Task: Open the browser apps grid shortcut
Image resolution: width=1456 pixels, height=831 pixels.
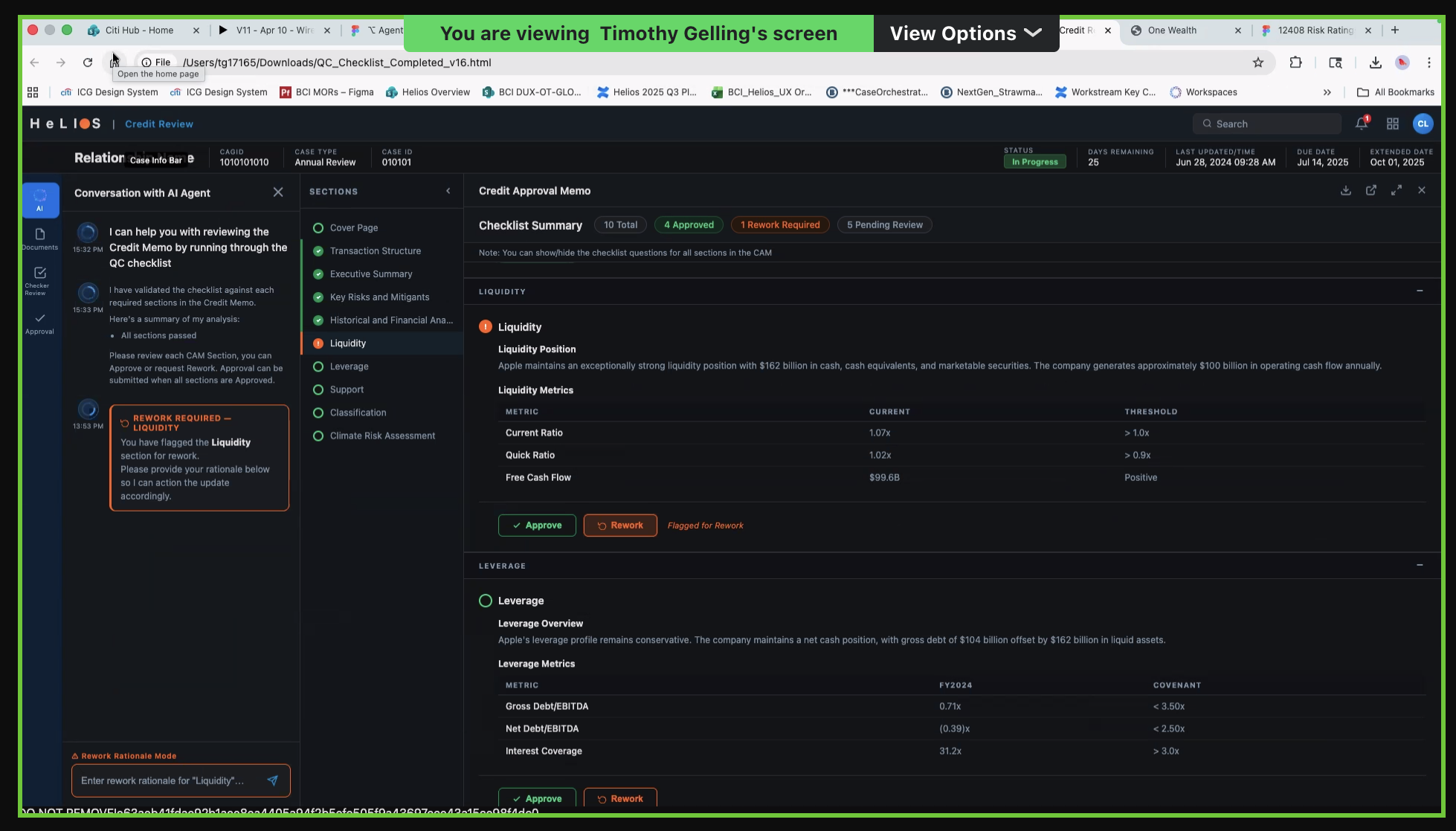Action: pos(33,92)
